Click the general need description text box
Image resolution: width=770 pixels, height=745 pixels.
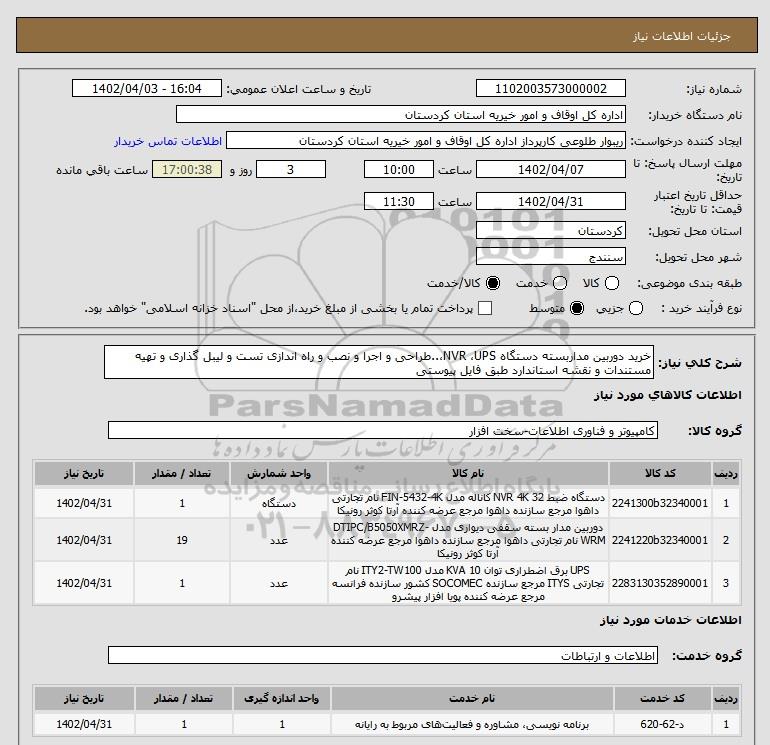point(379,362)
